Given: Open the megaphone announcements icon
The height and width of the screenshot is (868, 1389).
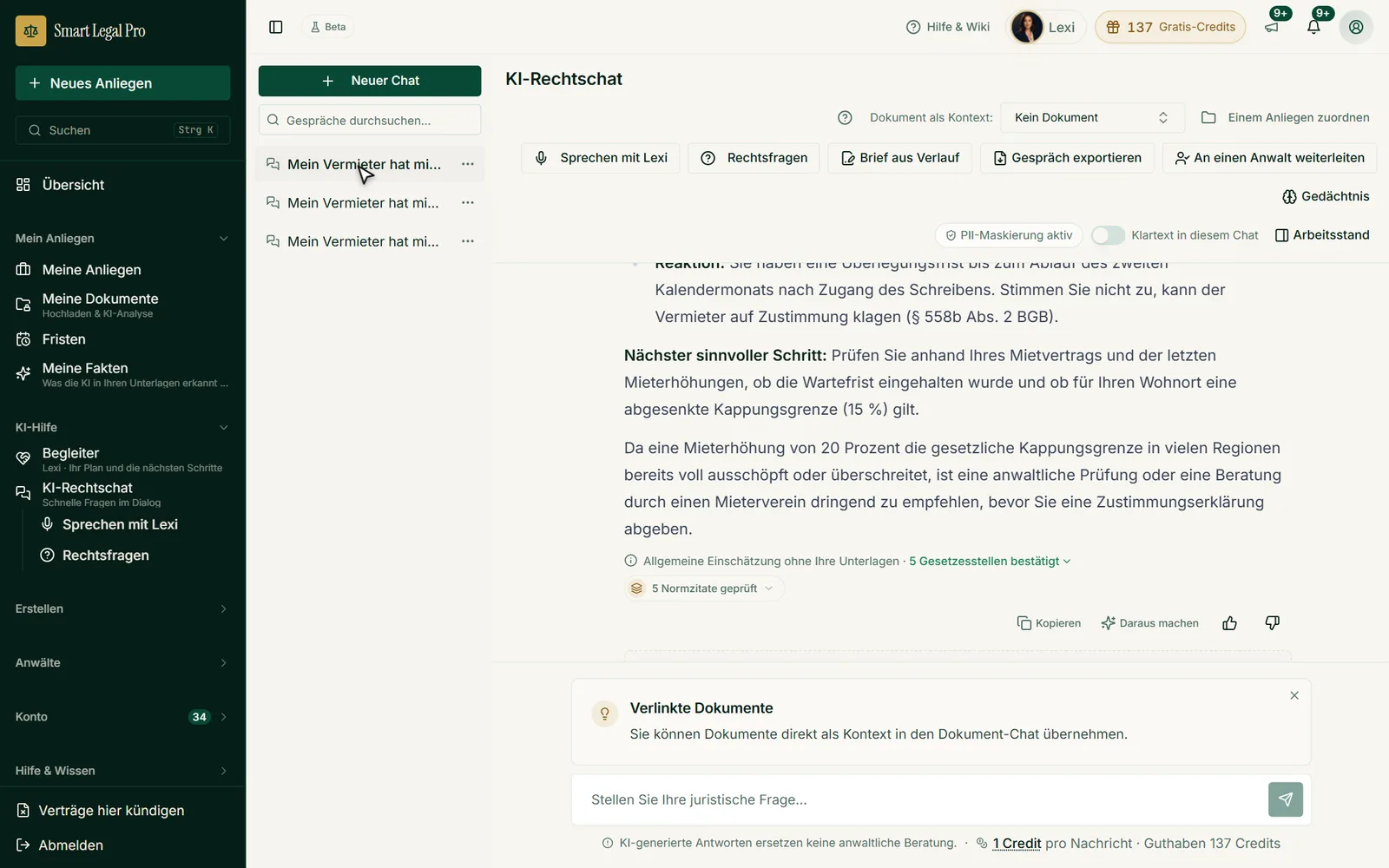Looking at the screenshot, I should [1272, 27].
